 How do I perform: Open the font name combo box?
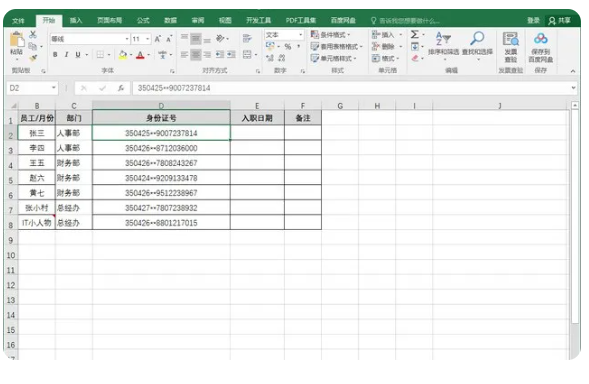[90, 39]
